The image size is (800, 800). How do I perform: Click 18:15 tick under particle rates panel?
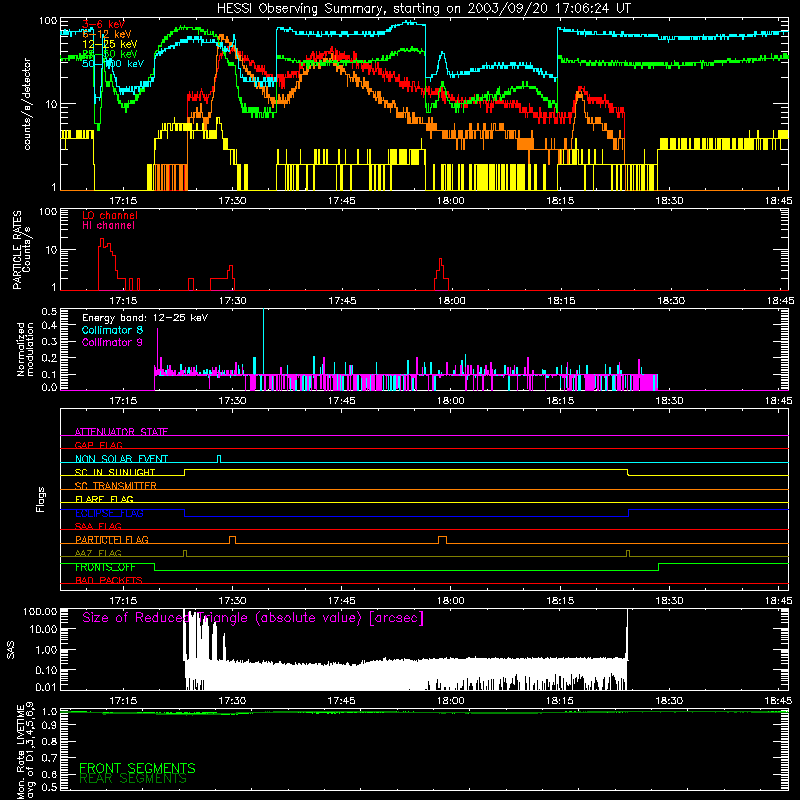tap(561, 301)
